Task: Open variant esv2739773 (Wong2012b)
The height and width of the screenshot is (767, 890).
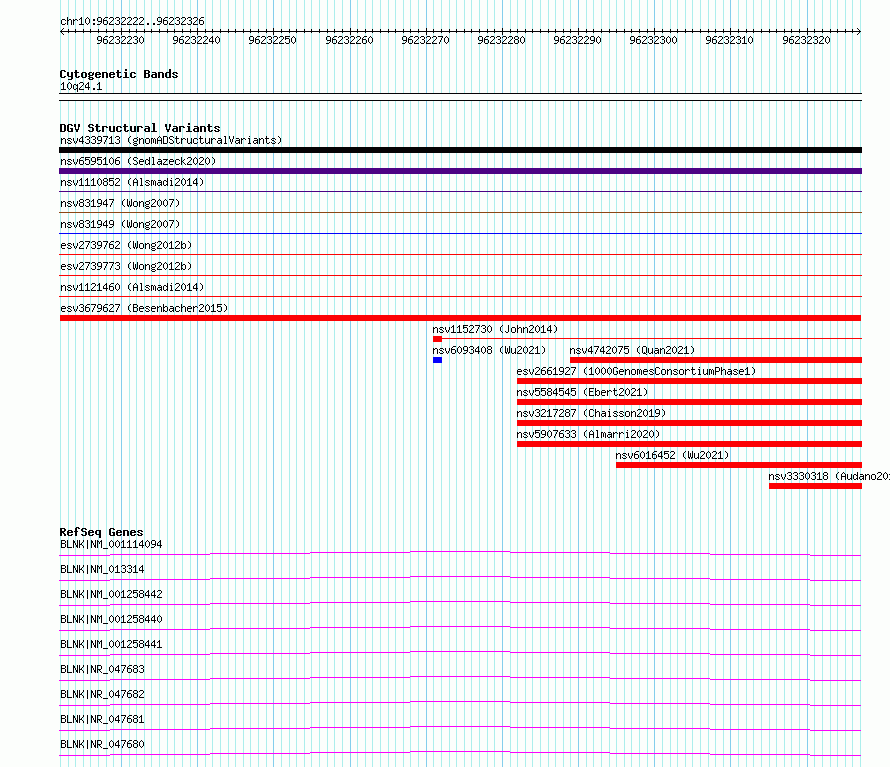Action: (x=126, y=266)
